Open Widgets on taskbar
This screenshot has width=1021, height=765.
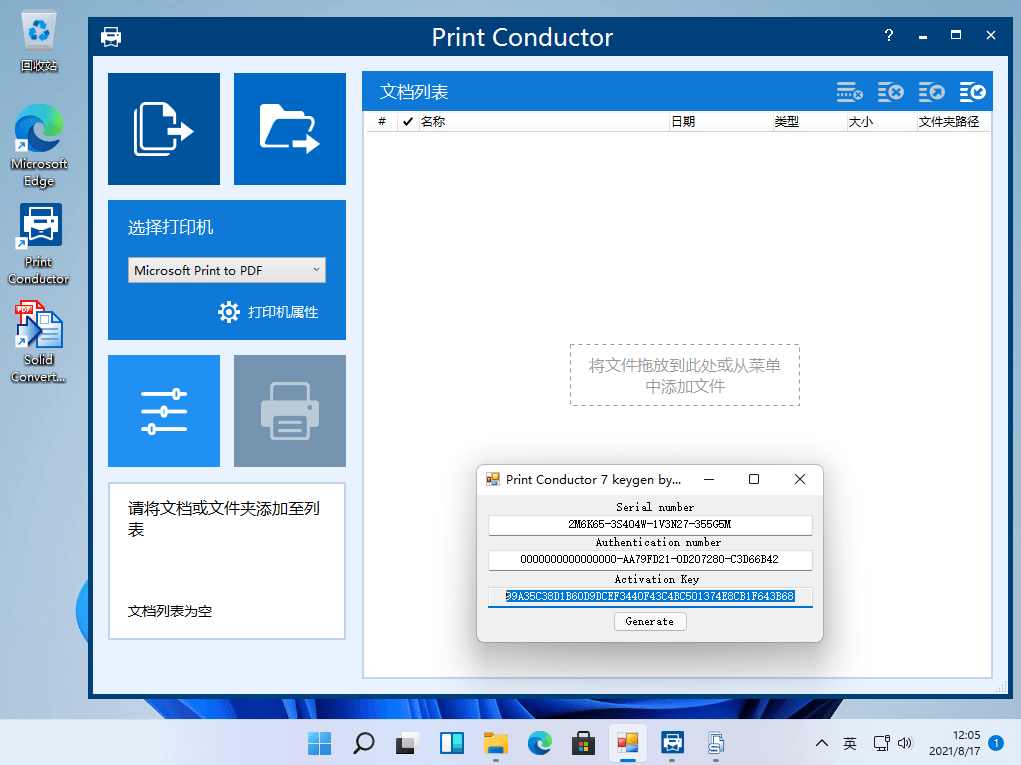(x=451, y=743)
